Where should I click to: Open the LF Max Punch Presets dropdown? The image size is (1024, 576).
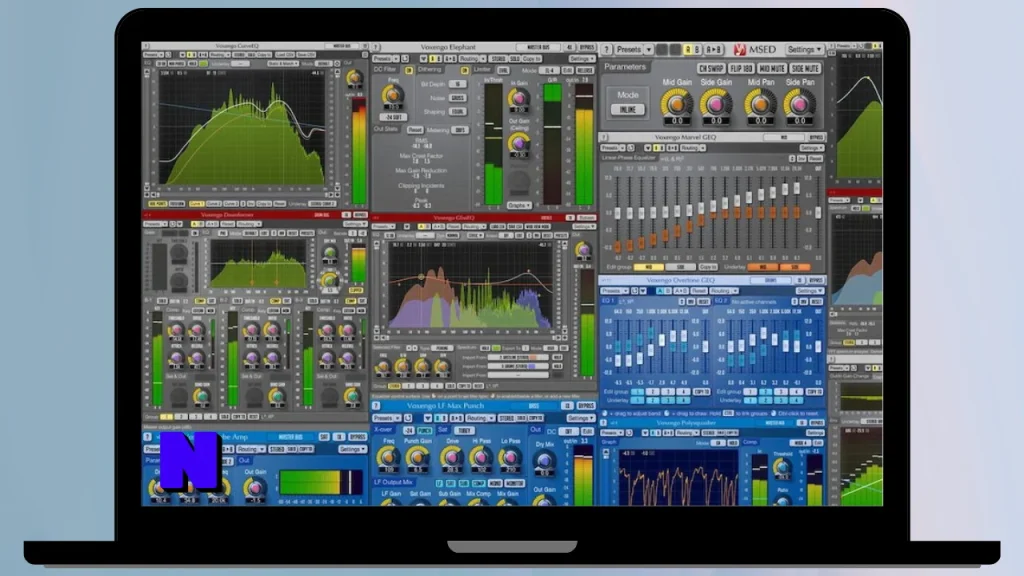pos(386,418)
